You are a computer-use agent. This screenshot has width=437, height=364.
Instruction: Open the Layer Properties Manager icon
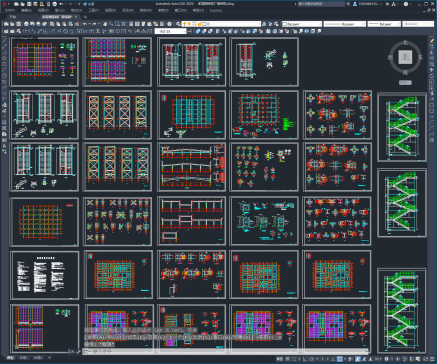179,24
